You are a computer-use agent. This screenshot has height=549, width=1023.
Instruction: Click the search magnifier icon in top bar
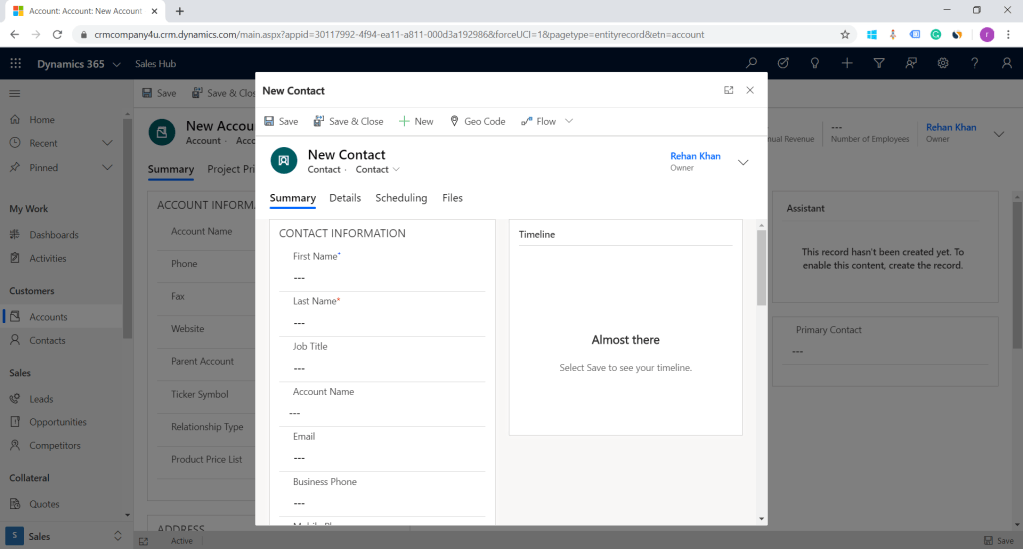click(x=750, y=63)
